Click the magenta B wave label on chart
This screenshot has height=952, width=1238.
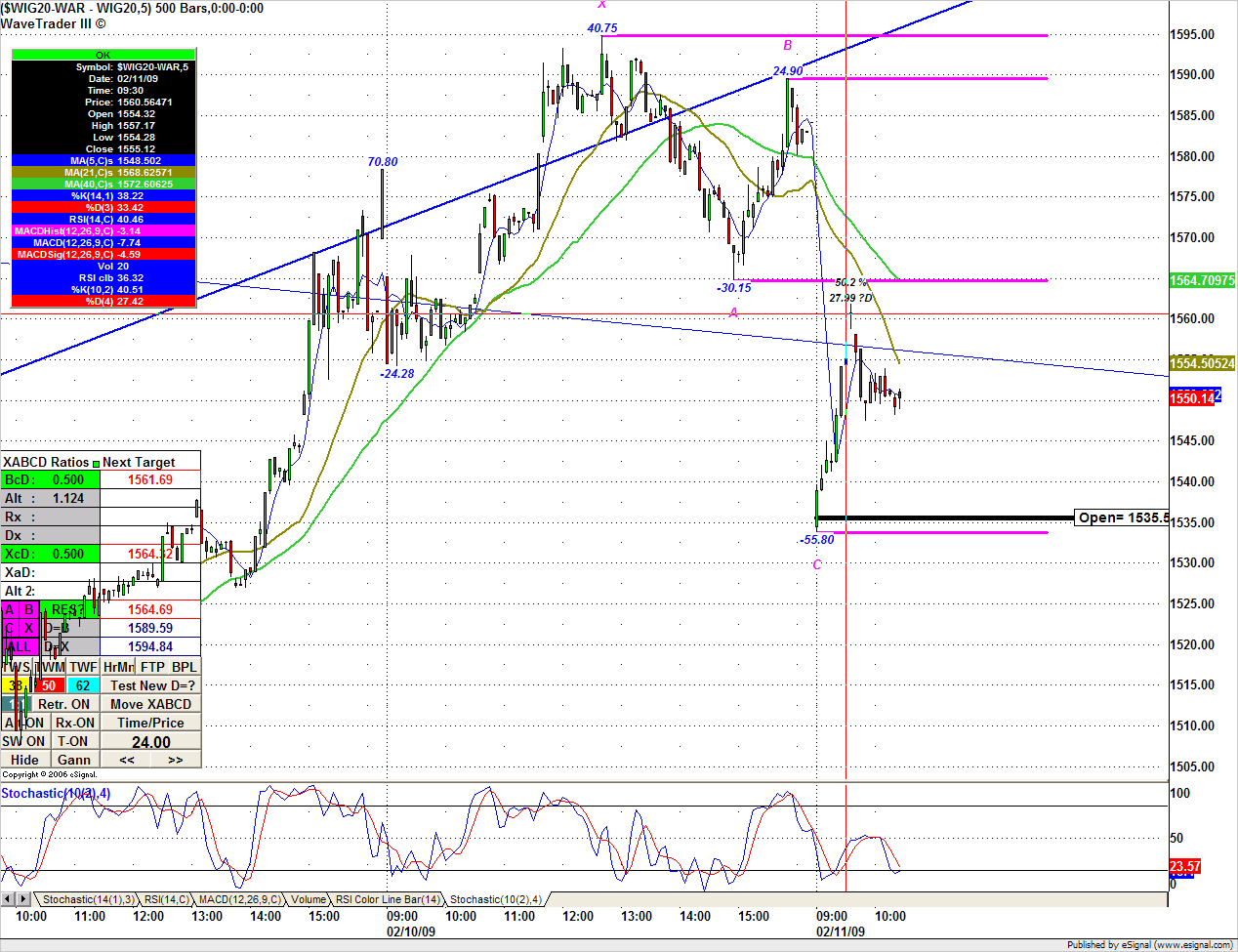point(788,45)
